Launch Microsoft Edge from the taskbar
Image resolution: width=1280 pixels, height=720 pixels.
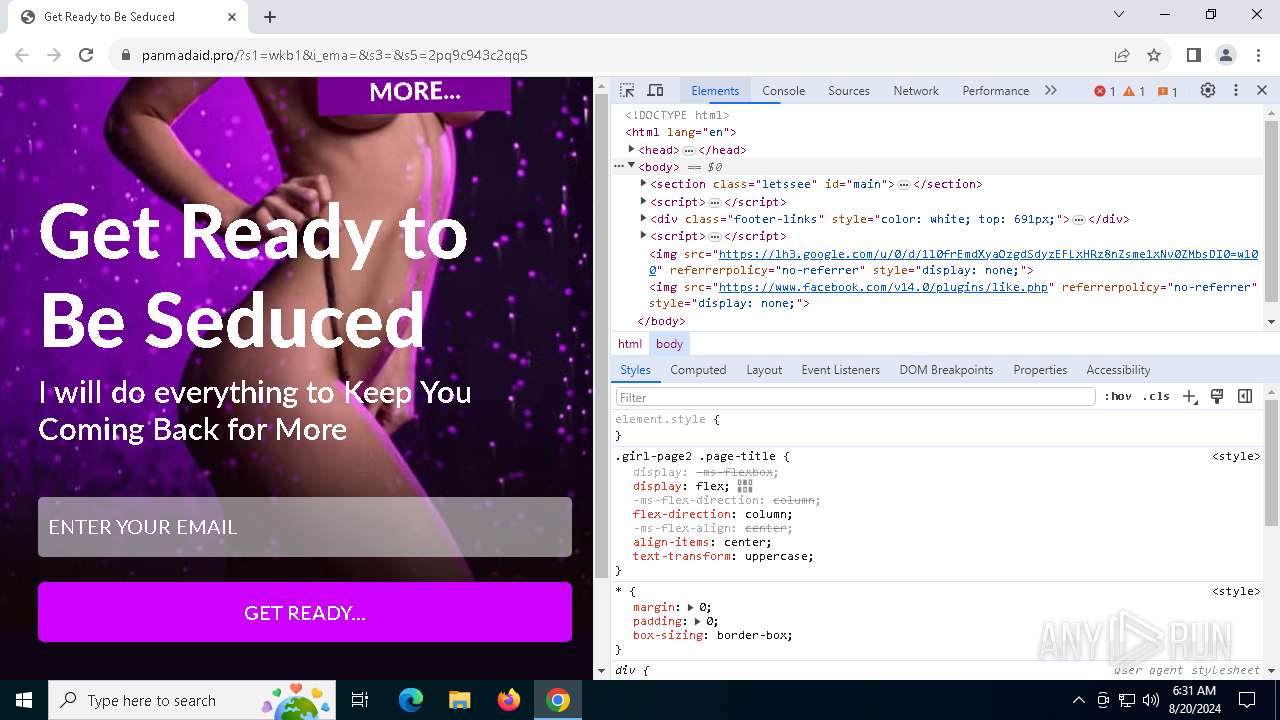411,700
